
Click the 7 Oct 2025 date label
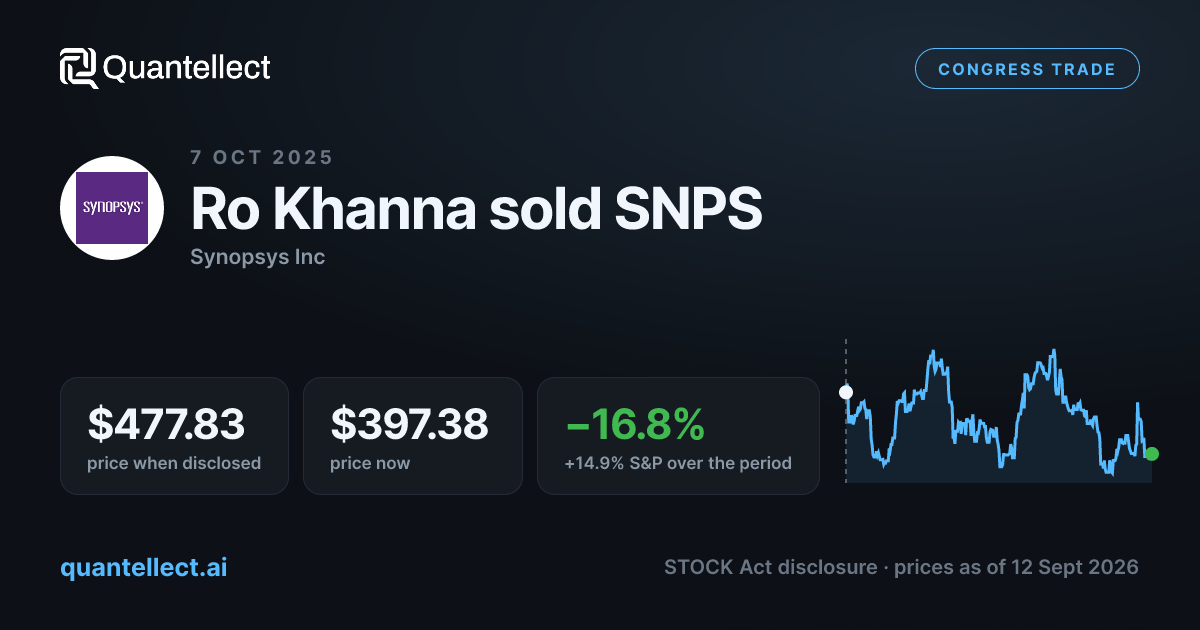pos(261,157)
